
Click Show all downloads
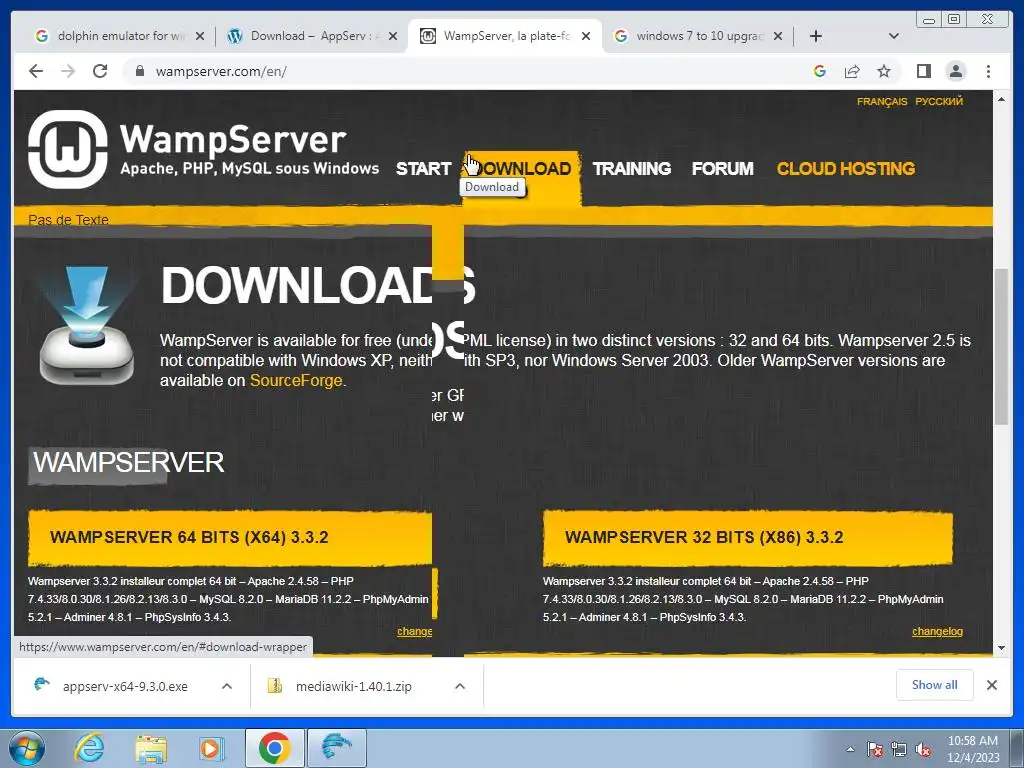[x=935, y=684]
